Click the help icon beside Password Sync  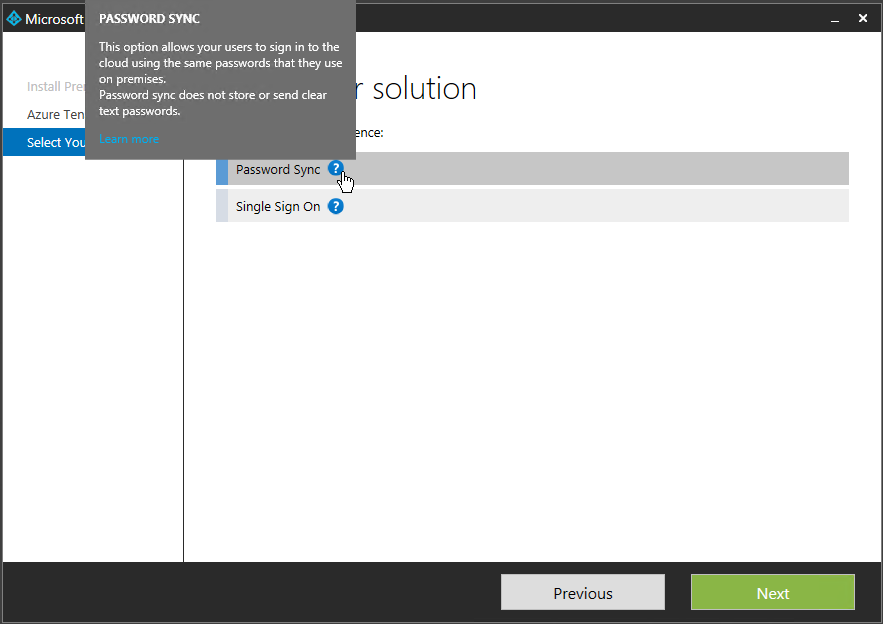tap(335, 169)
